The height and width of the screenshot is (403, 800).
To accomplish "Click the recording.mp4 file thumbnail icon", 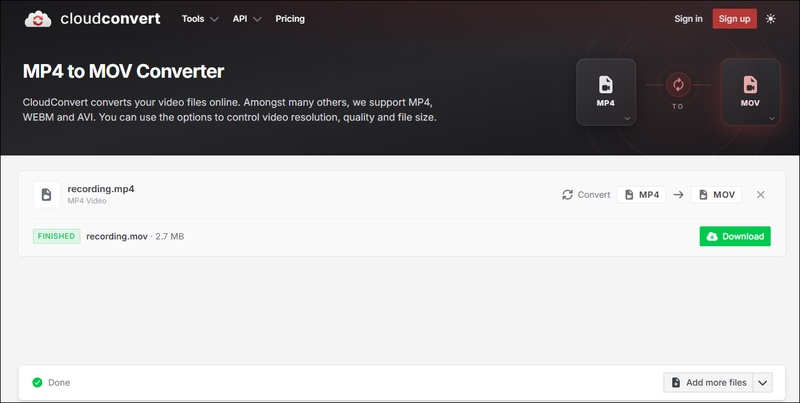I will (x=46, y=194).
